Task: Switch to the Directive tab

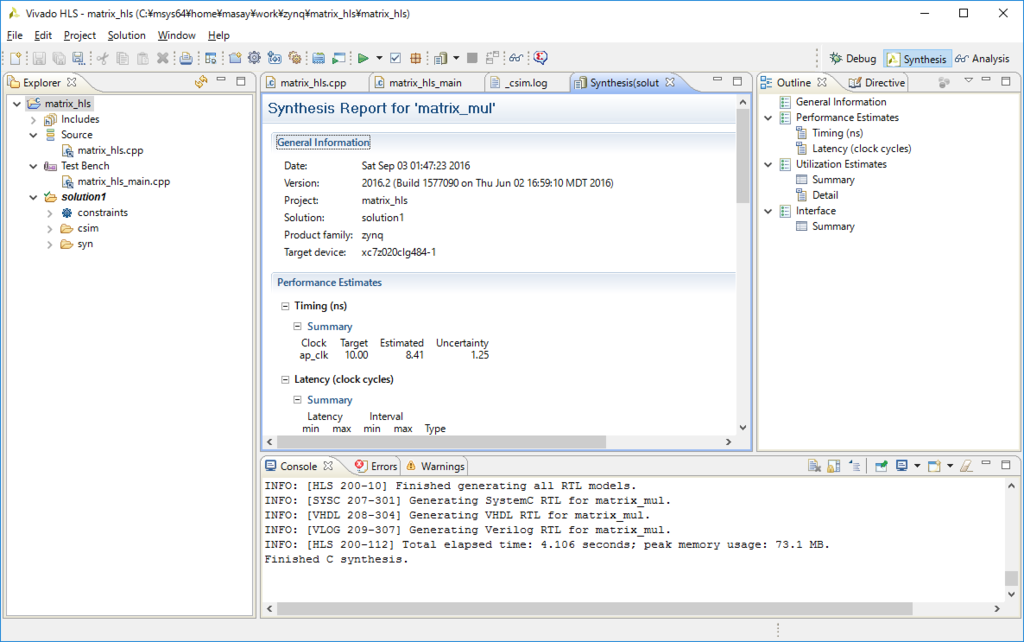Action: tap(876, 82)
